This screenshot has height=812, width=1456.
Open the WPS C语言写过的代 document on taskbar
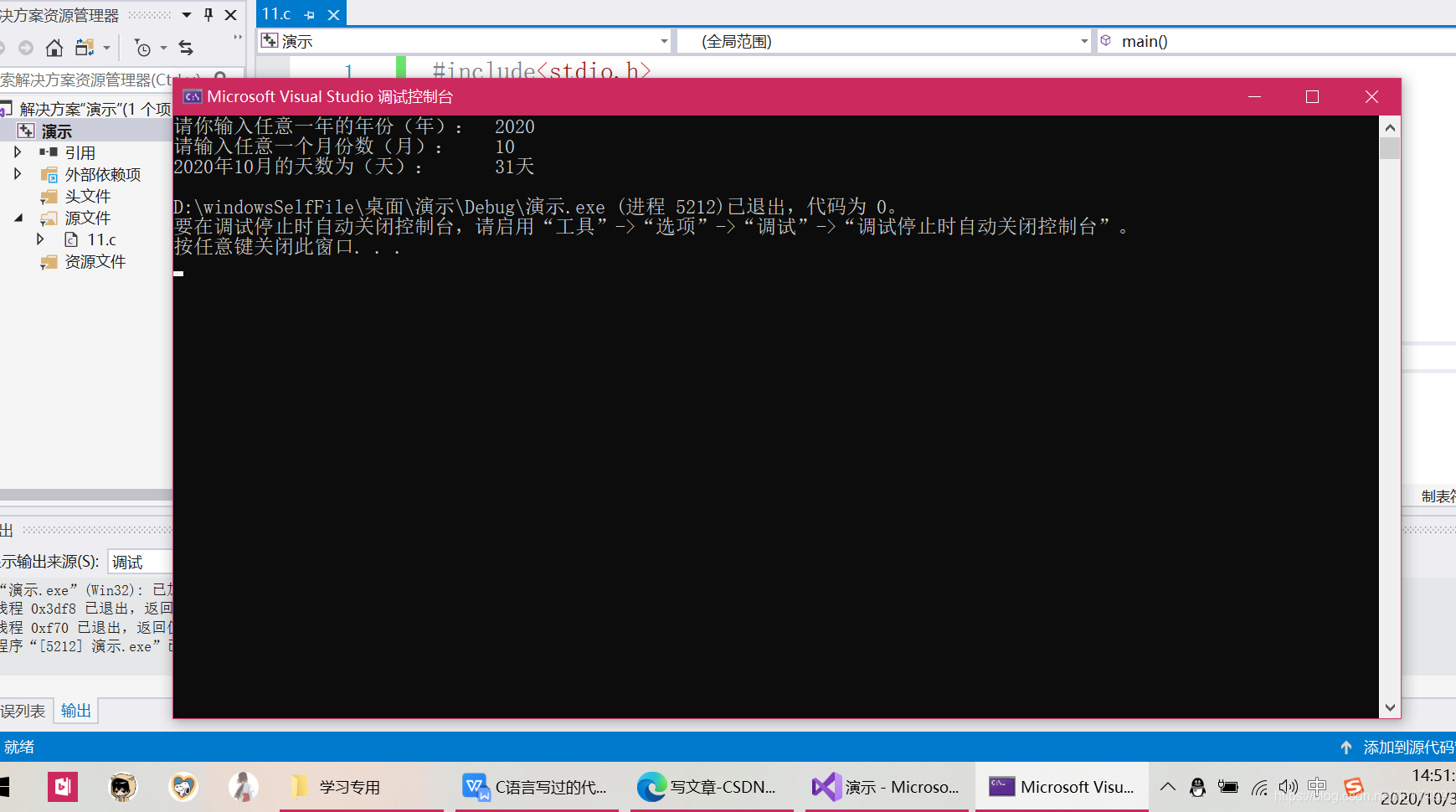pyautogui.click(x=536, y=787)
